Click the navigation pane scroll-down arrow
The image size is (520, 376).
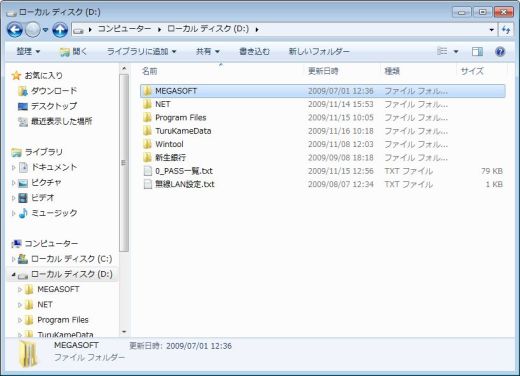tap(124, 332)
